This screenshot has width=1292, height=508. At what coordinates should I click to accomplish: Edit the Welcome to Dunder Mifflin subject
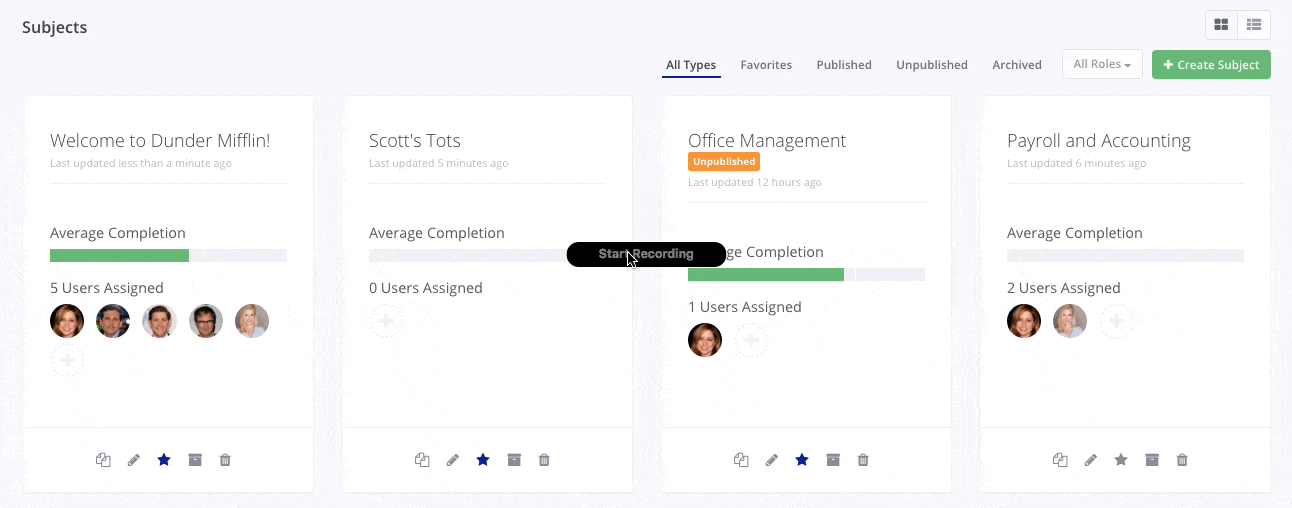pos(134,460)
